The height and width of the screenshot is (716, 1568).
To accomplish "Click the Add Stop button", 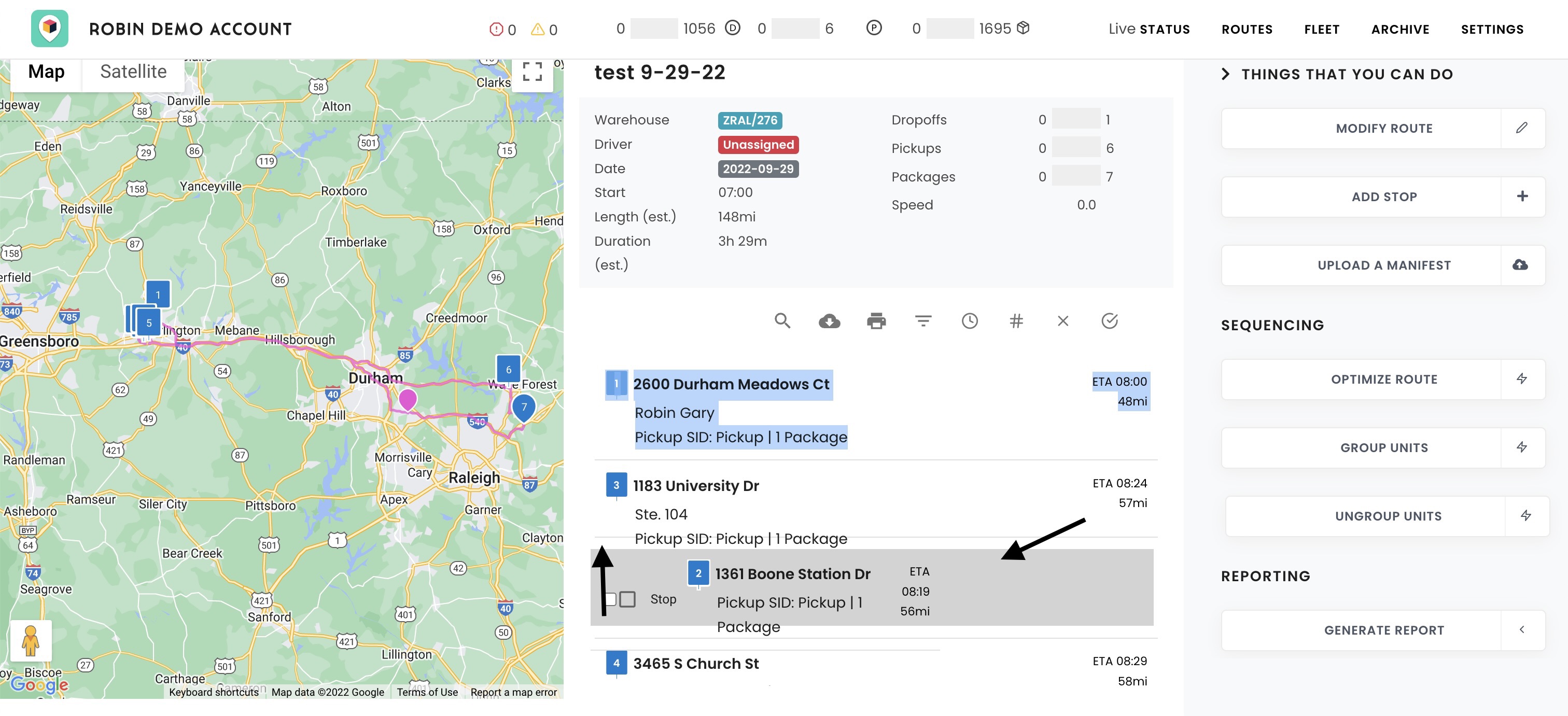I will coord(1383,196).
